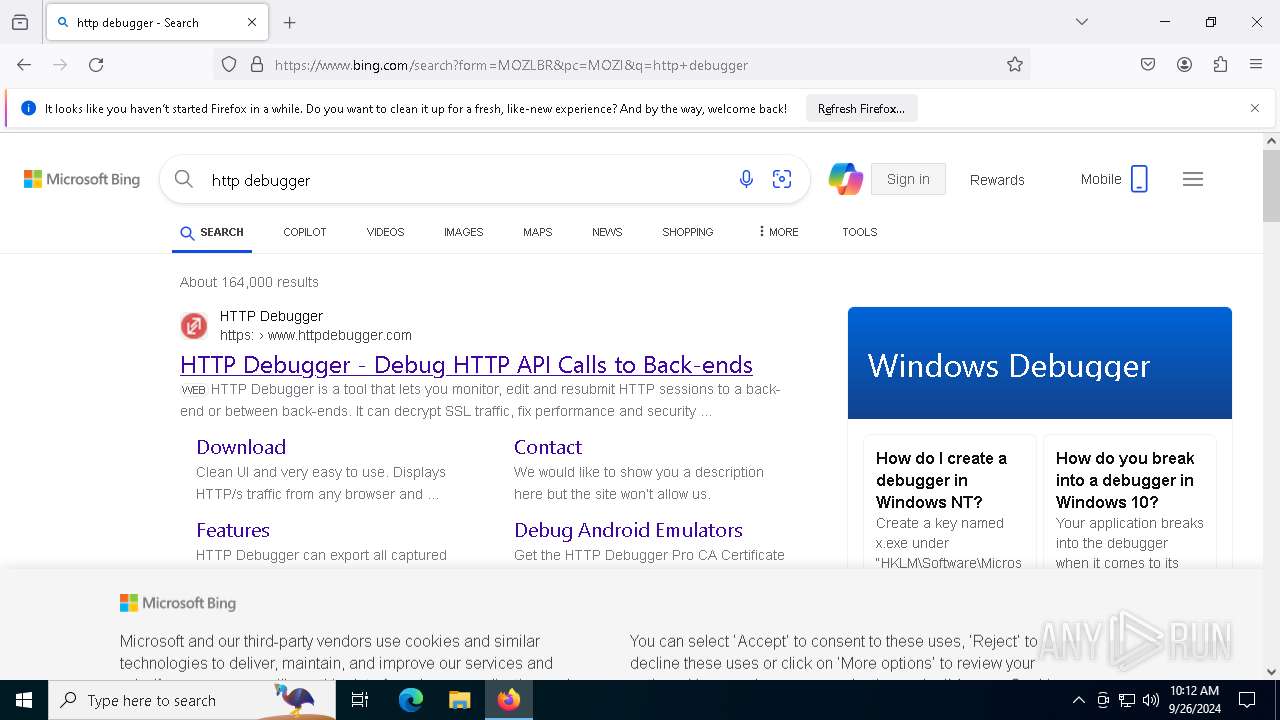1280x720 pixels.
Task: Open tracking protection shield icon
Action: click(229, 65)
